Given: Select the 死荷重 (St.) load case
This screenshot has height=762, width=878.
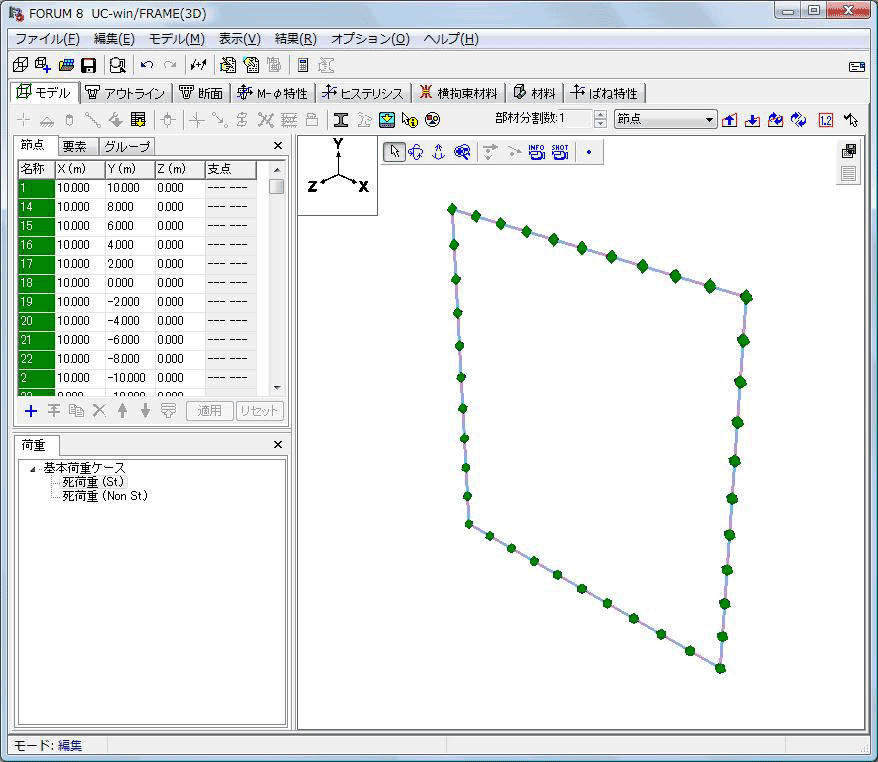Looking at the screenshot, I should [x=93, y=482].
